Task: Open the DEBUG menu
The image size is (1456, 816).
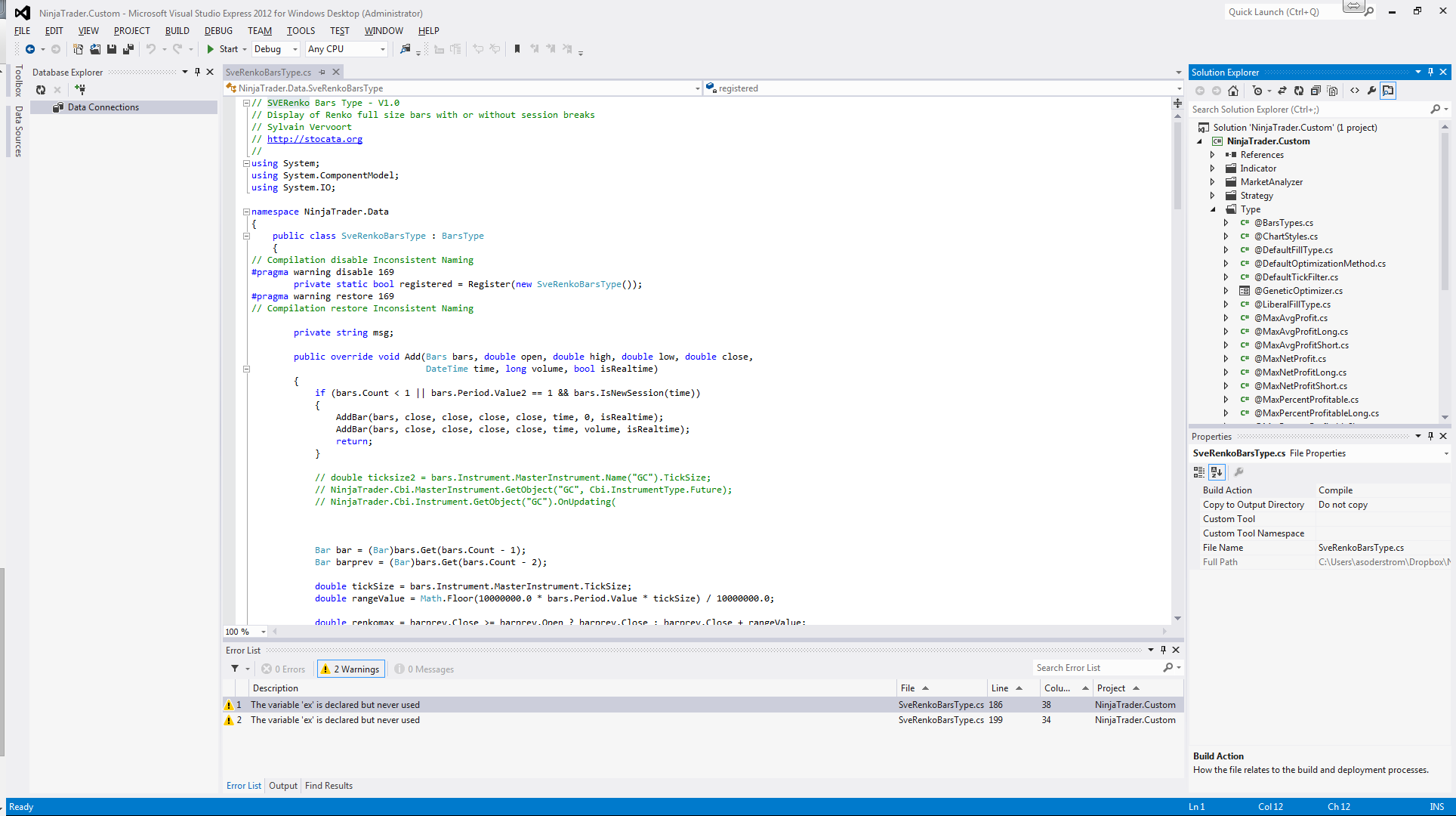Action: click(x=218, y=31)
